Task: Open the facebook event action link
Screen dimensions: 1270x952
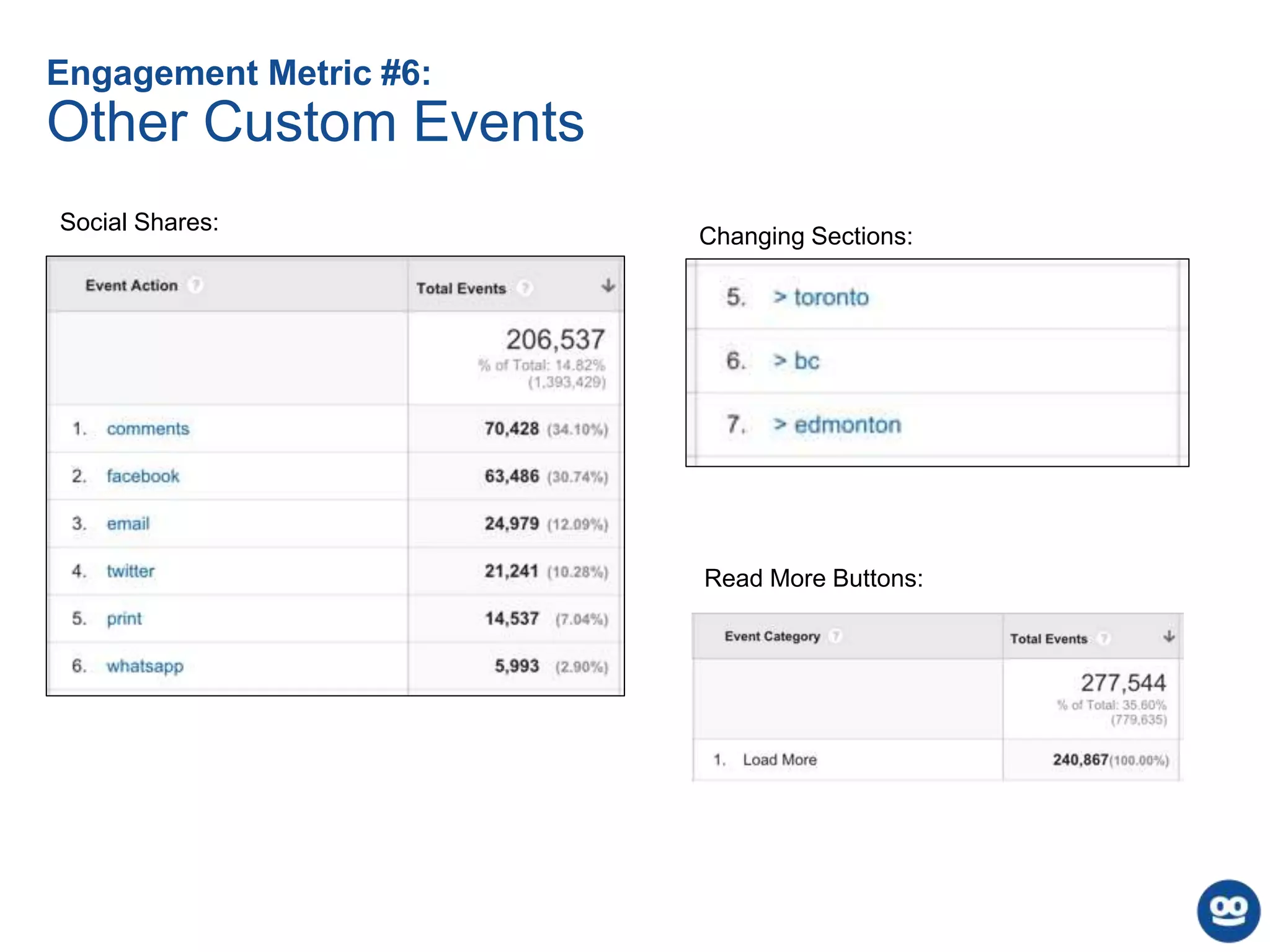Action: point(143,476)
